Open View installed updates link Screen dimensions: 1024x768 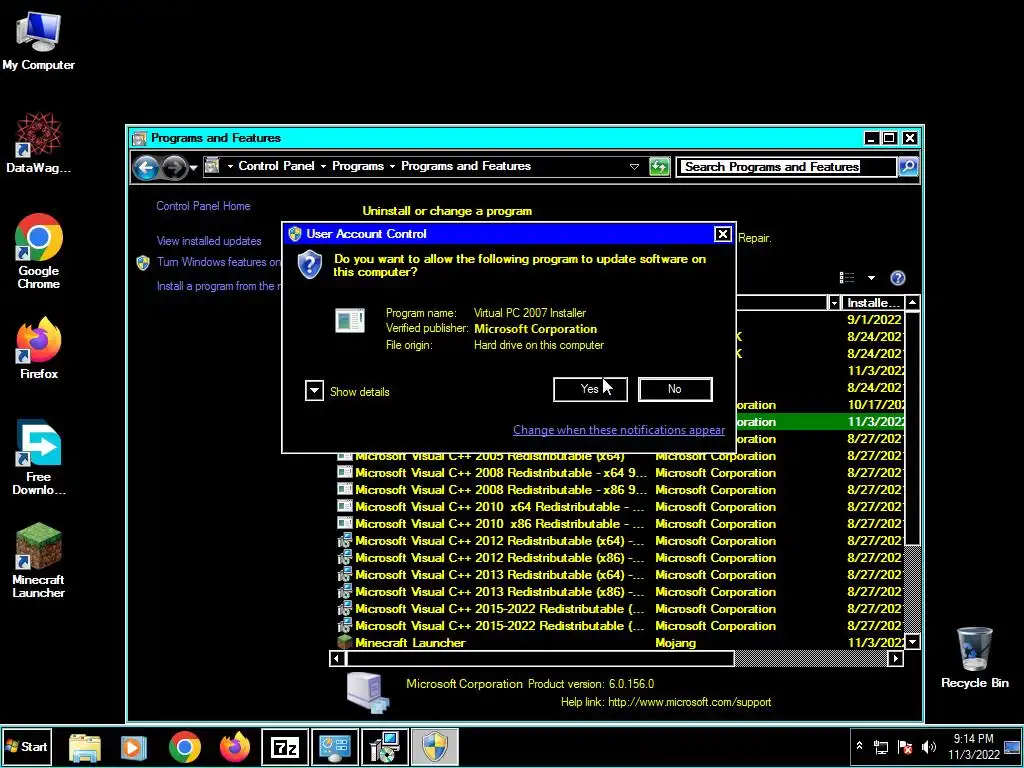click(209, 241)
